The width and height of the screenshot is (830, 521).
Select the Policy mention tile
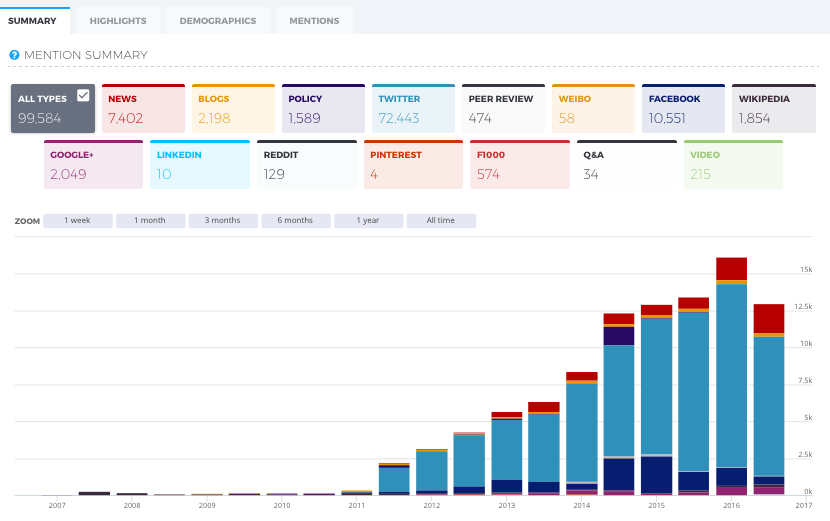[x=323, y=109]
